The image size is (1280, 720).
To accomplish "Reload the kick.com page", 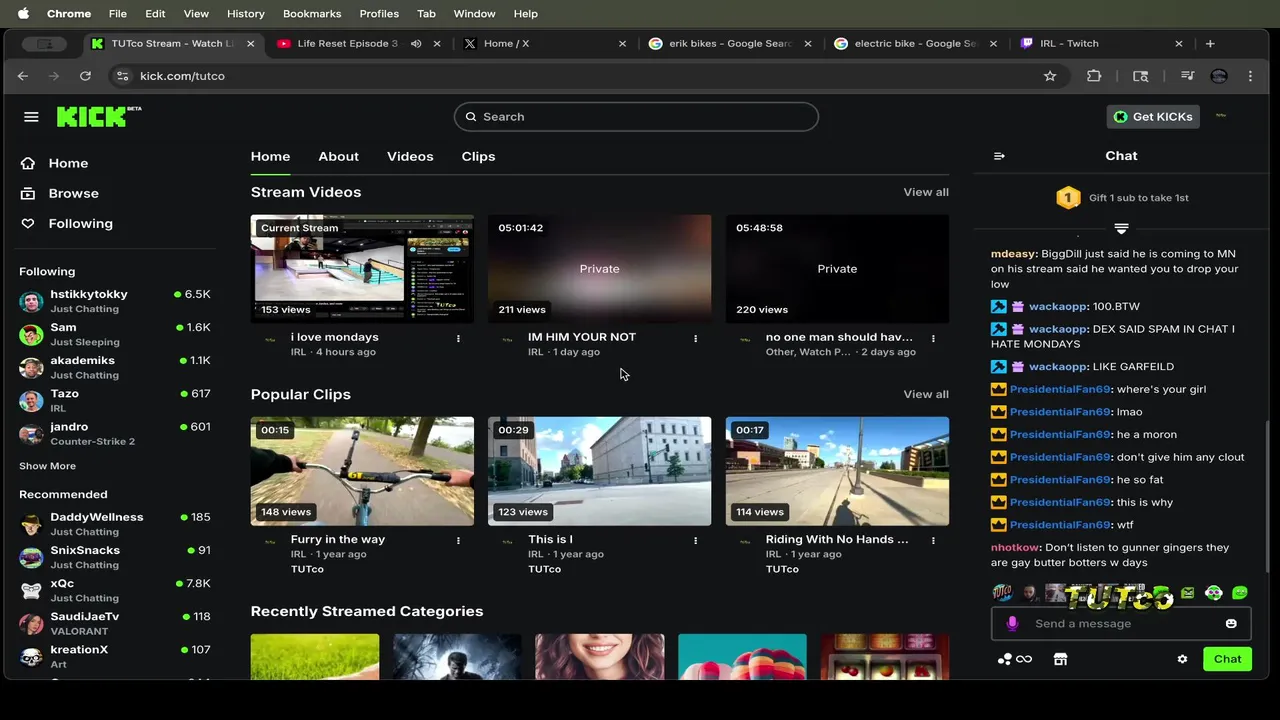I will click(x=86, y=76).
